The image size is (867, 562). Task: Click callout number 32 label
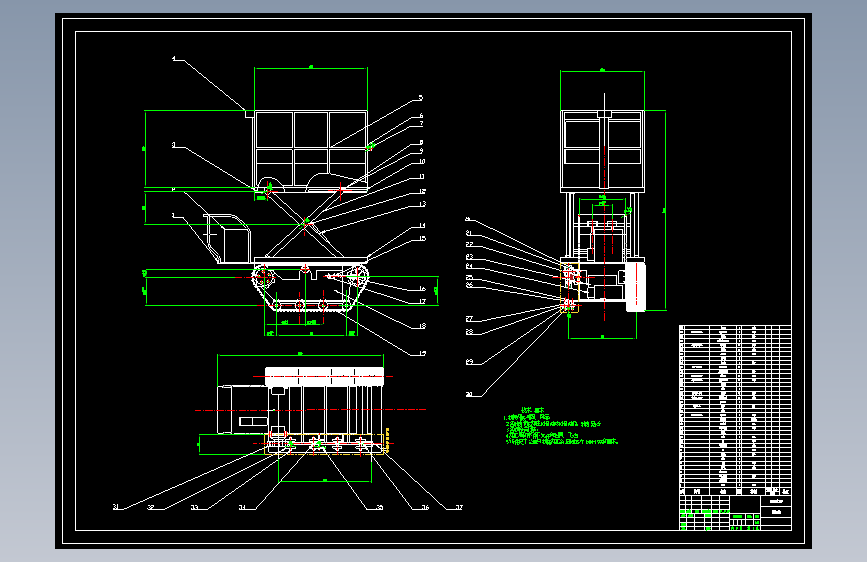[x=150, y=507]
